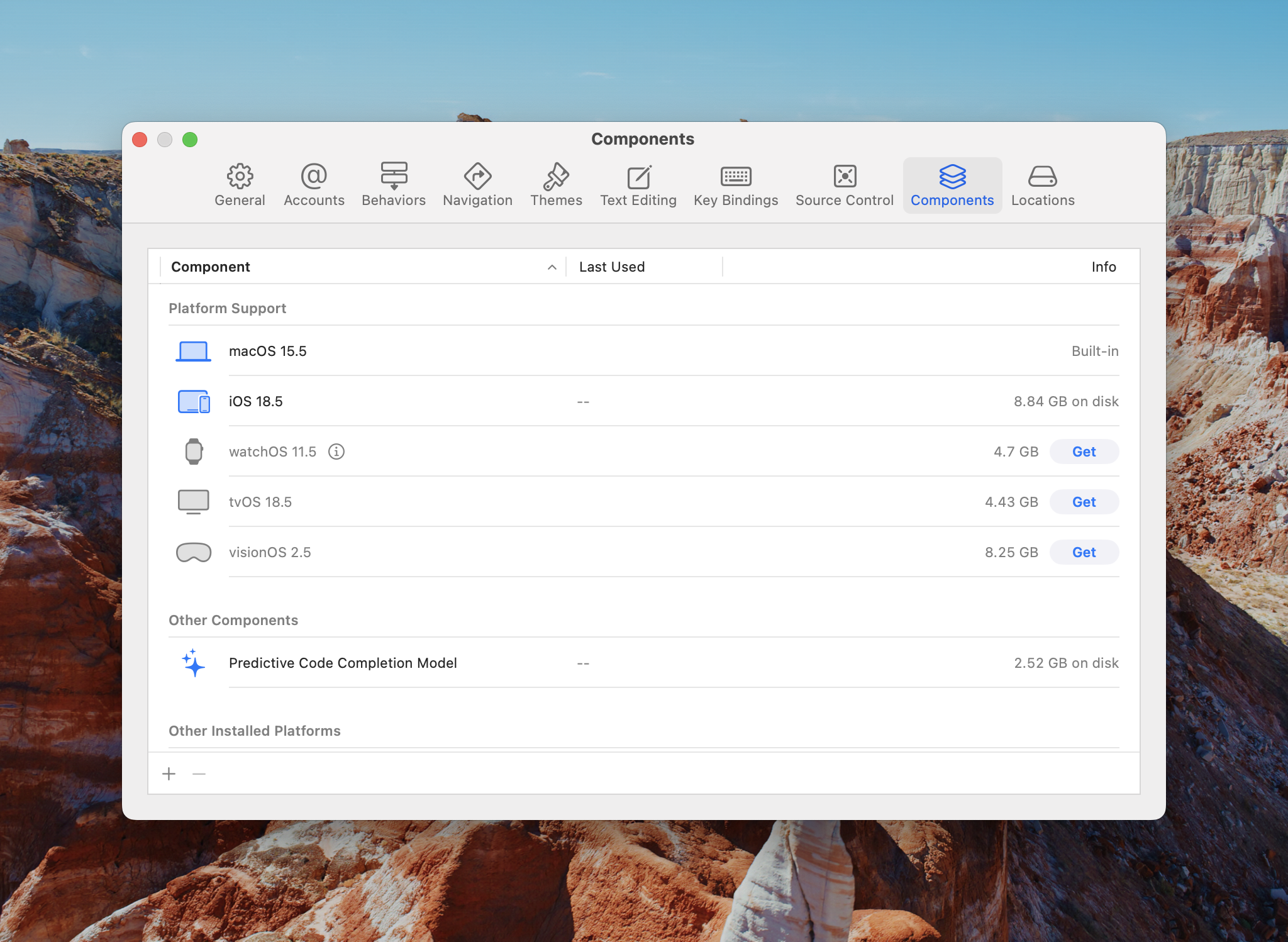Click the Platform Support section heading
Screen dimensions: 1288x942
[227, 308]
